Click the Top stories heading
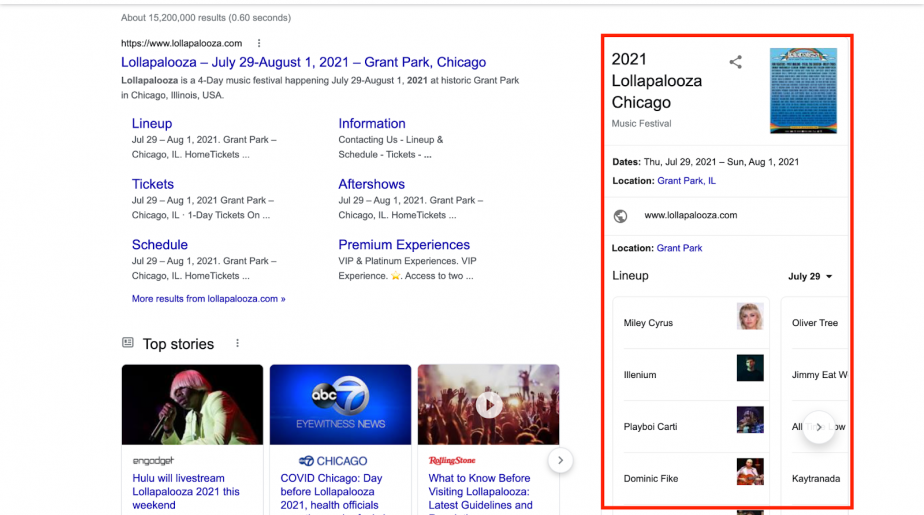Screen dimensions: 924x515 click(178, 344)
